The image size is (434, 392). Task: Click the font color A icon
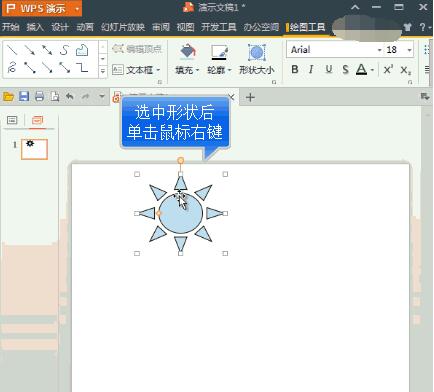[361, 69]
